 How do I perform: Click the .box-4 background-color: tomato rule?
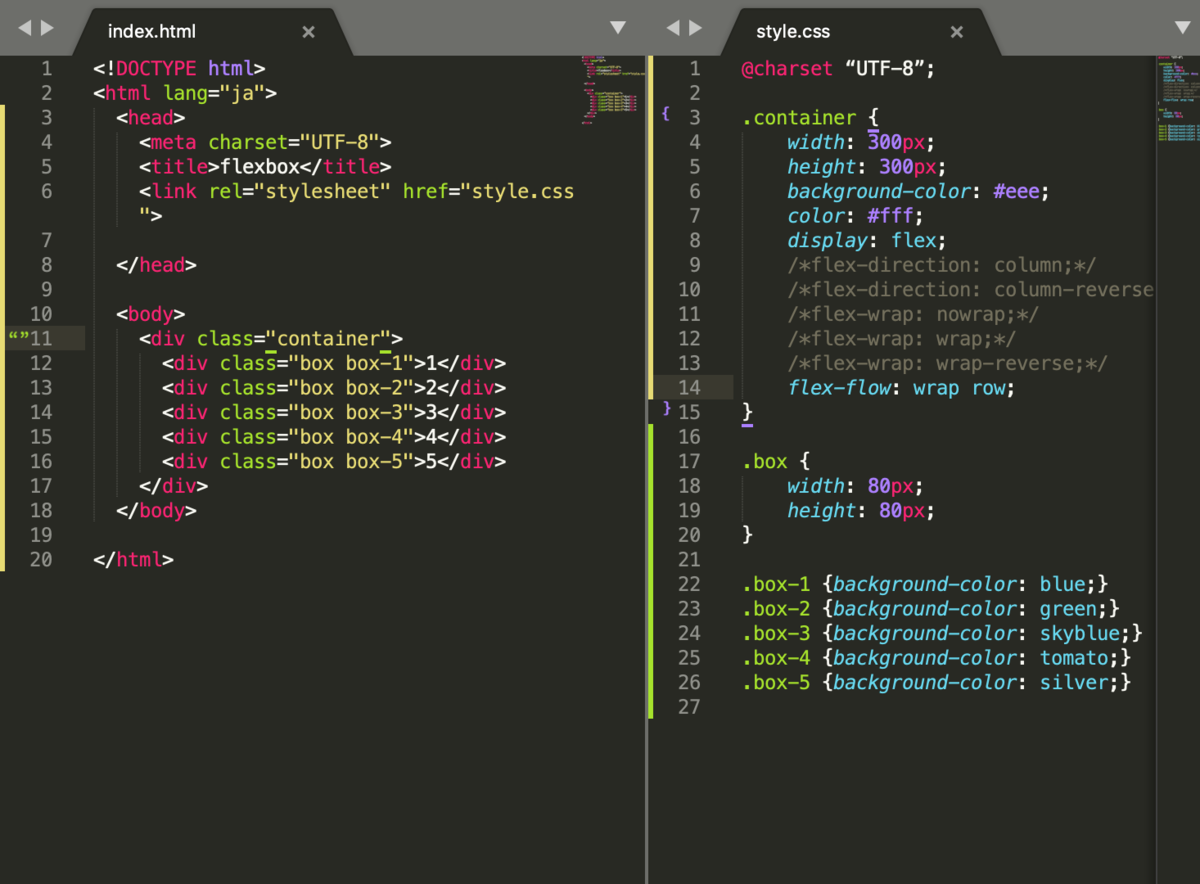[x=936, y=657]
